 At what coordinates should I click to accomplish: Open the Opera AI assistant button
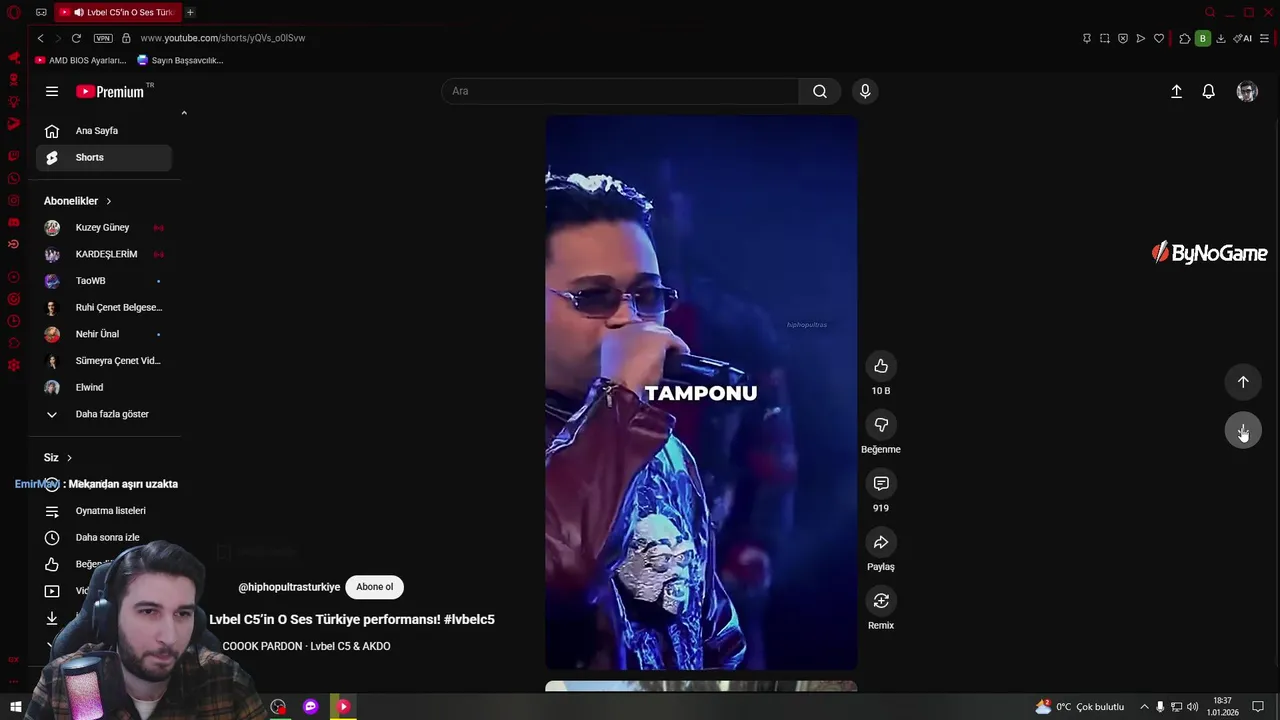point(1243,38)
